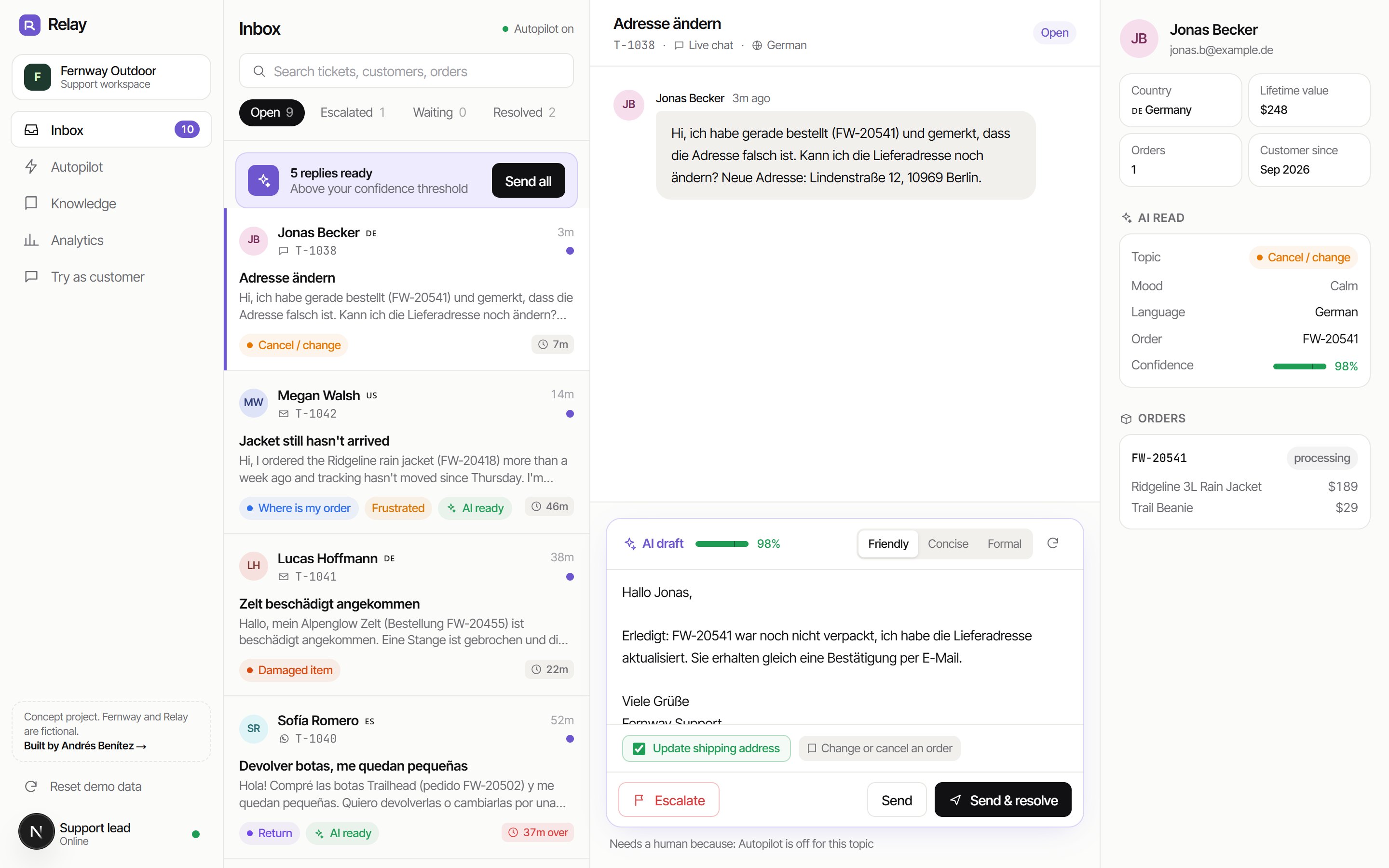Focus the Search tickets, customers, orders field
The width and height of the screenshot is (1389, 868).
click(407, 71)
